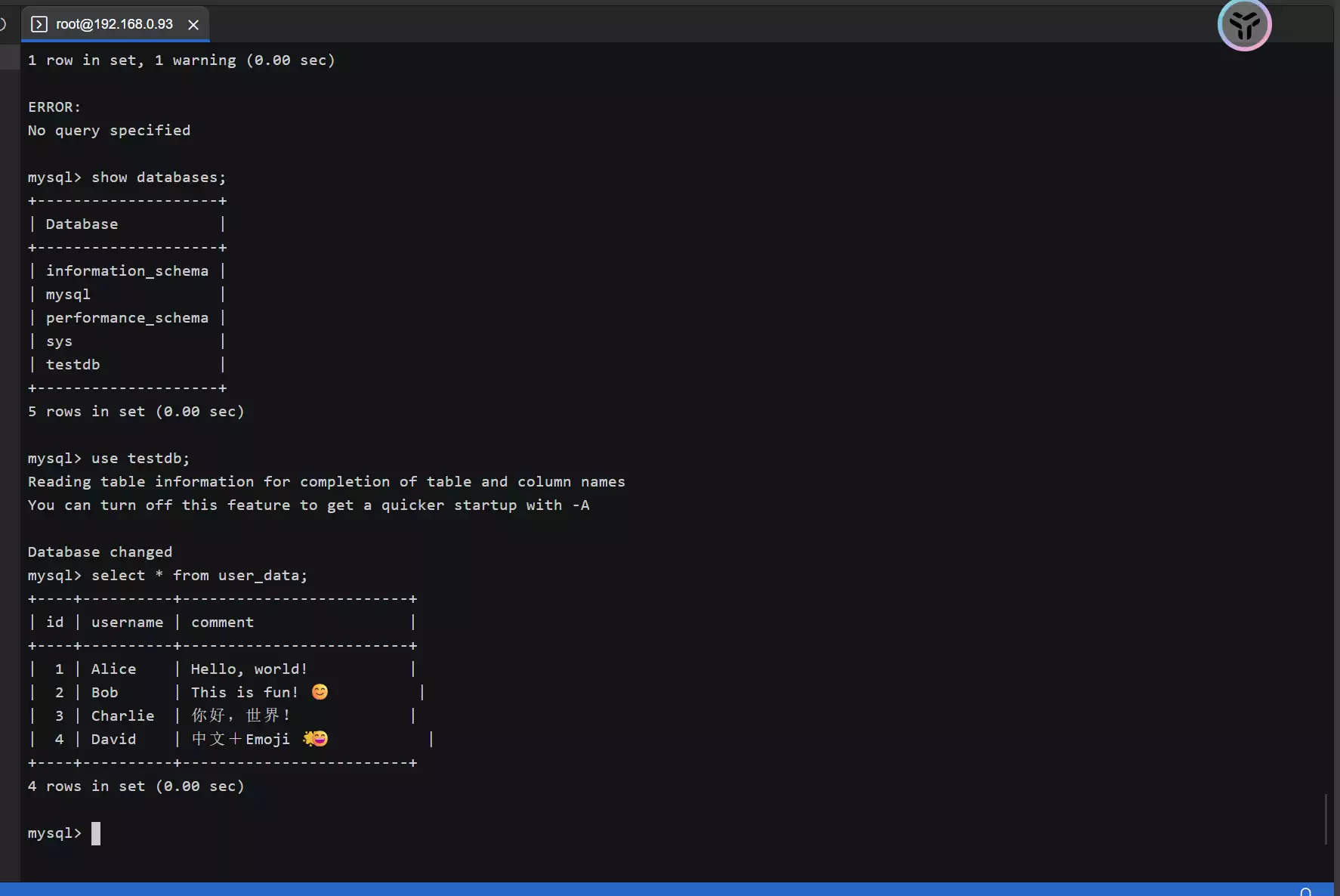Click the 'ERROR:' line

(x=54, y=107)
